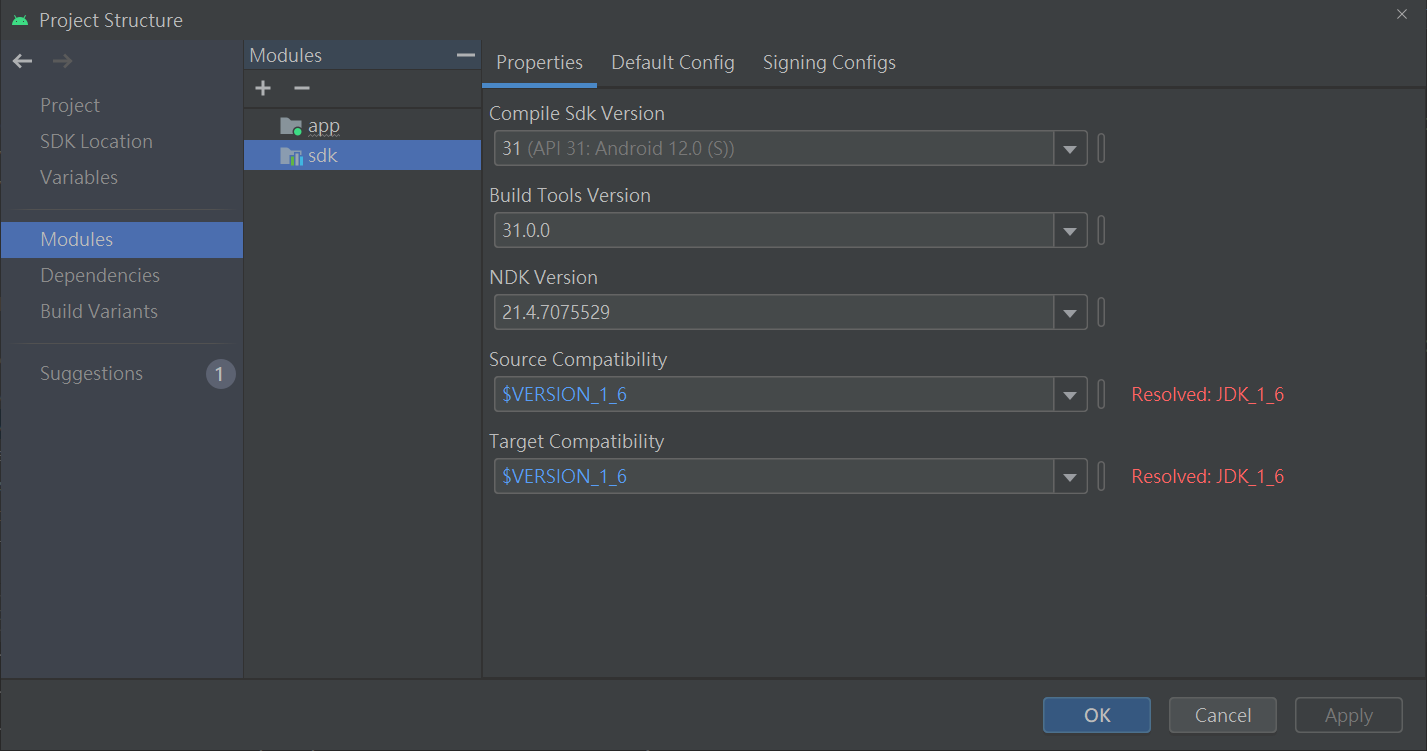The height and width of the screenshot is (751, 1427).
Task: Open Compile Sdk Version dropdown arrow
Action: 1070,149
